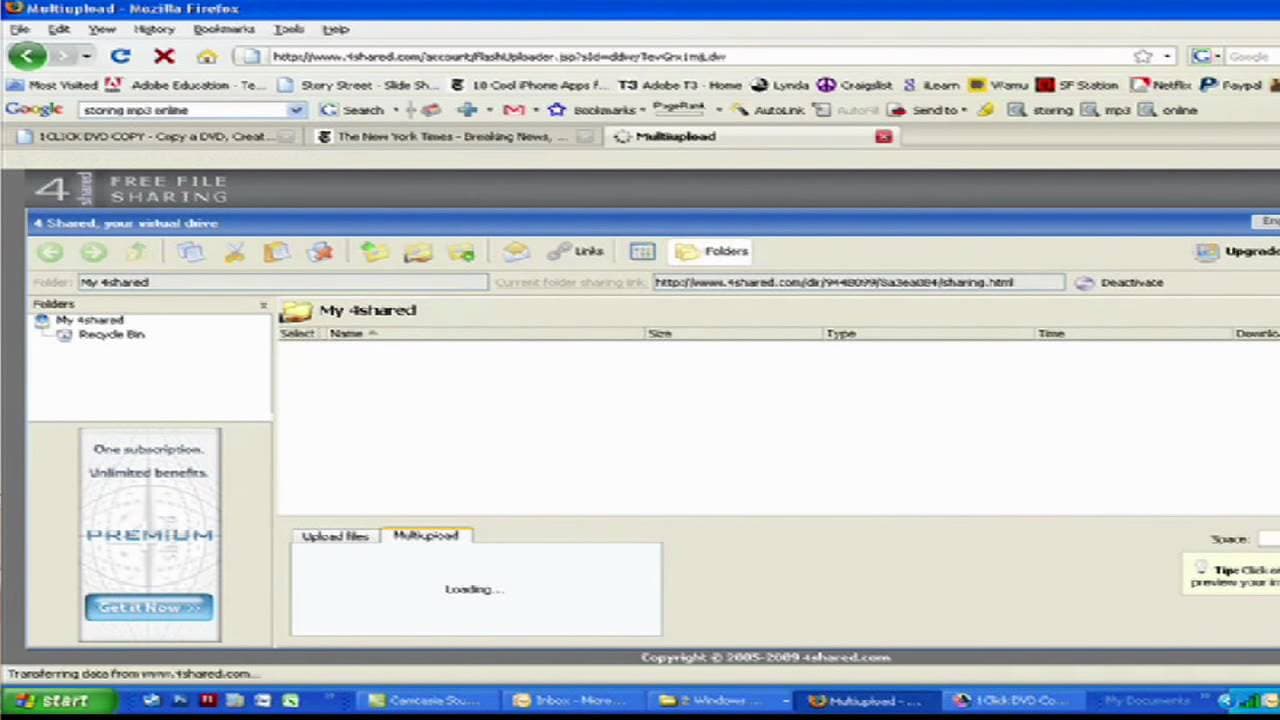This screenshot has width=1280, height=720.
Task: Click the Google search field top-right
Action: point(1250,57)
